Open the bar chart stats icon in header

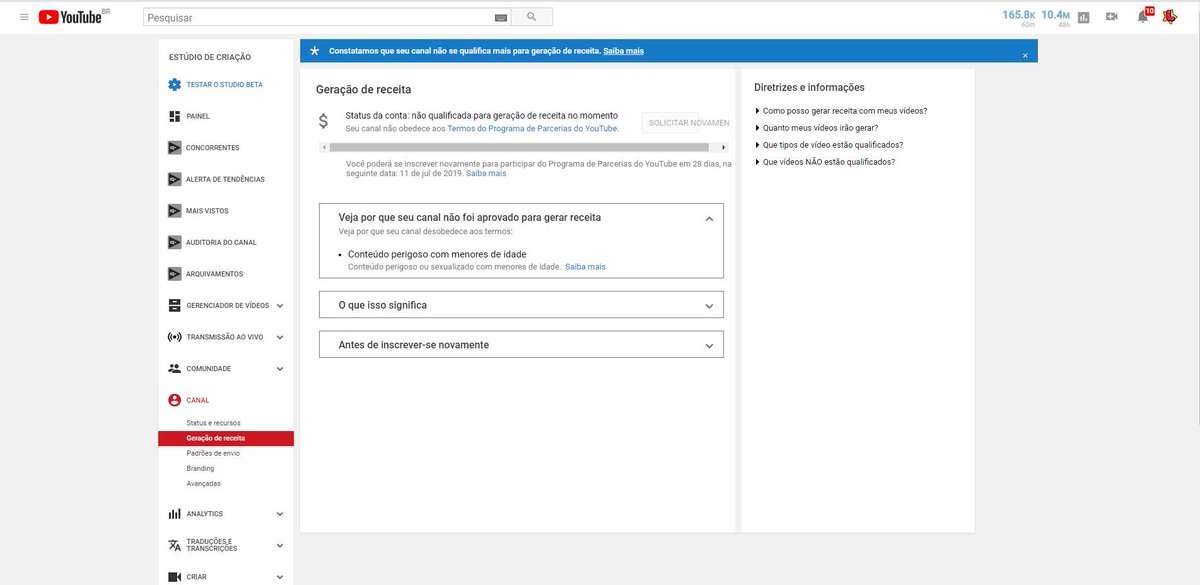pyautogui.click(x=1083, y=17)
